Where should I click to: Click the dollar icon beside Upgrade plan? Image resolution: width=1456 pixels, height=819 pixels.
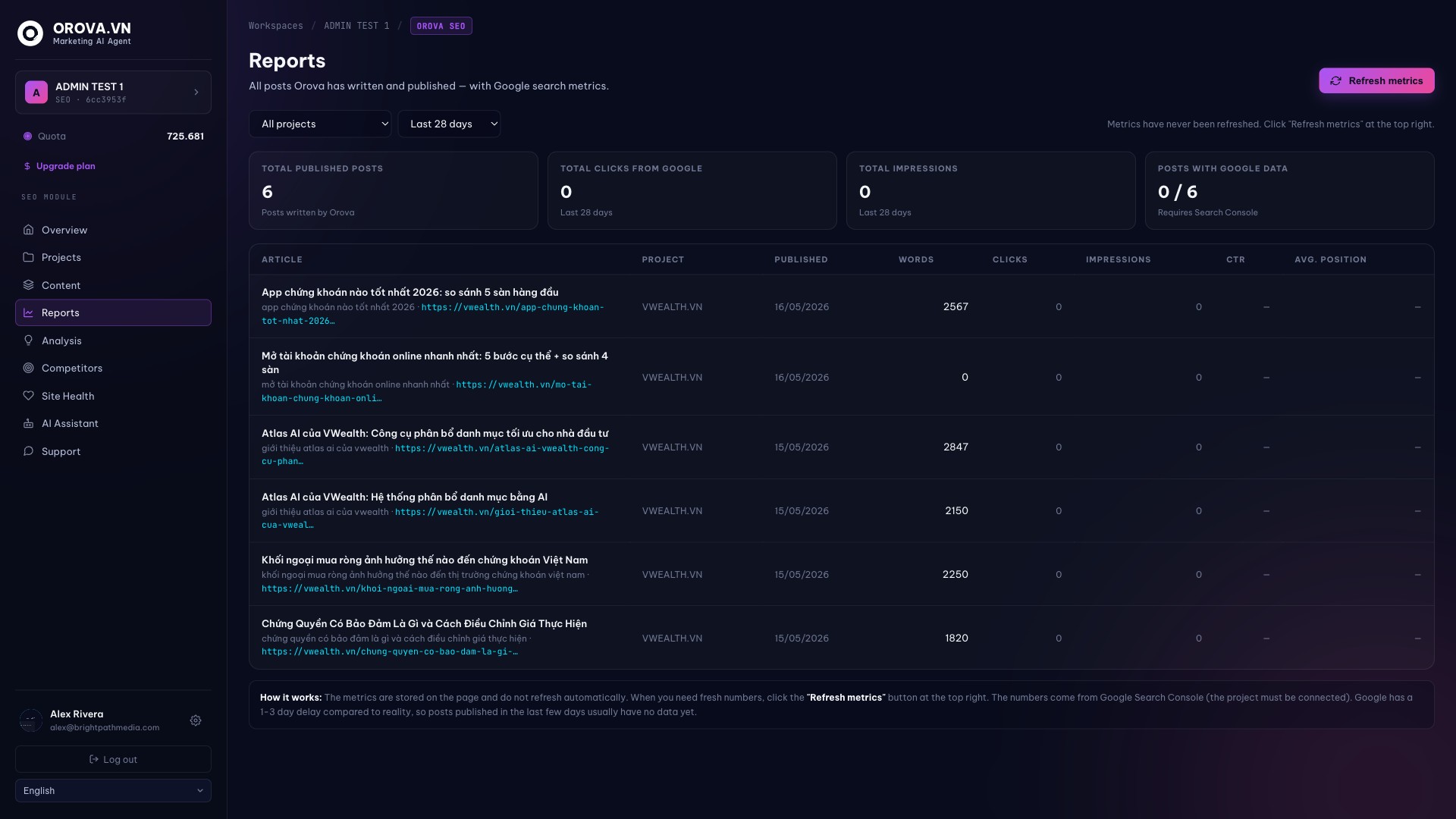click(x=27, y=166)
